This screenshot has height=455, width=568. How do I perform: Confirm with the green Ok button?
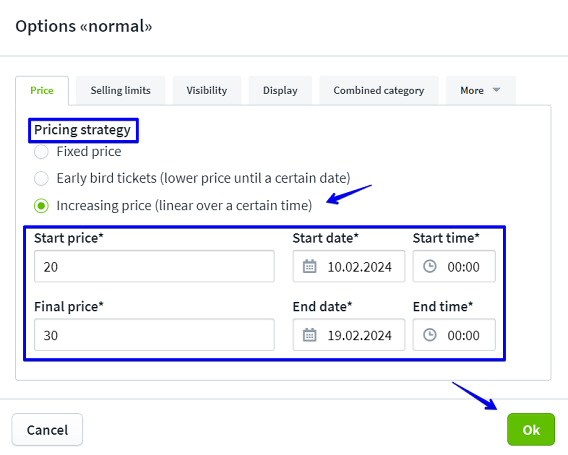(x=531, y=430)
